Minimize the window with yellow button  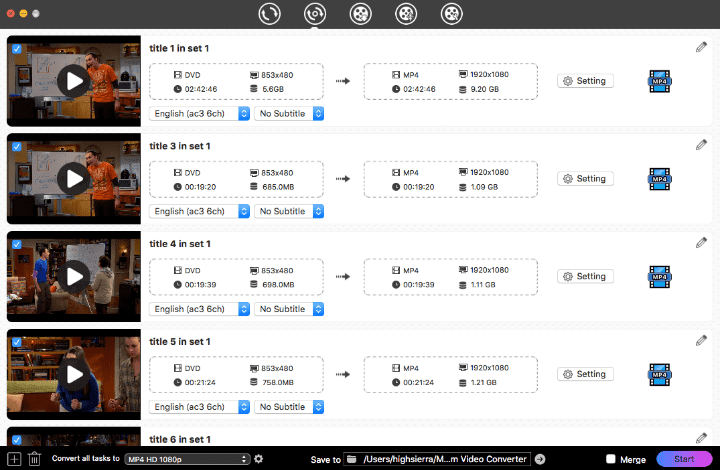pos(23,13)
